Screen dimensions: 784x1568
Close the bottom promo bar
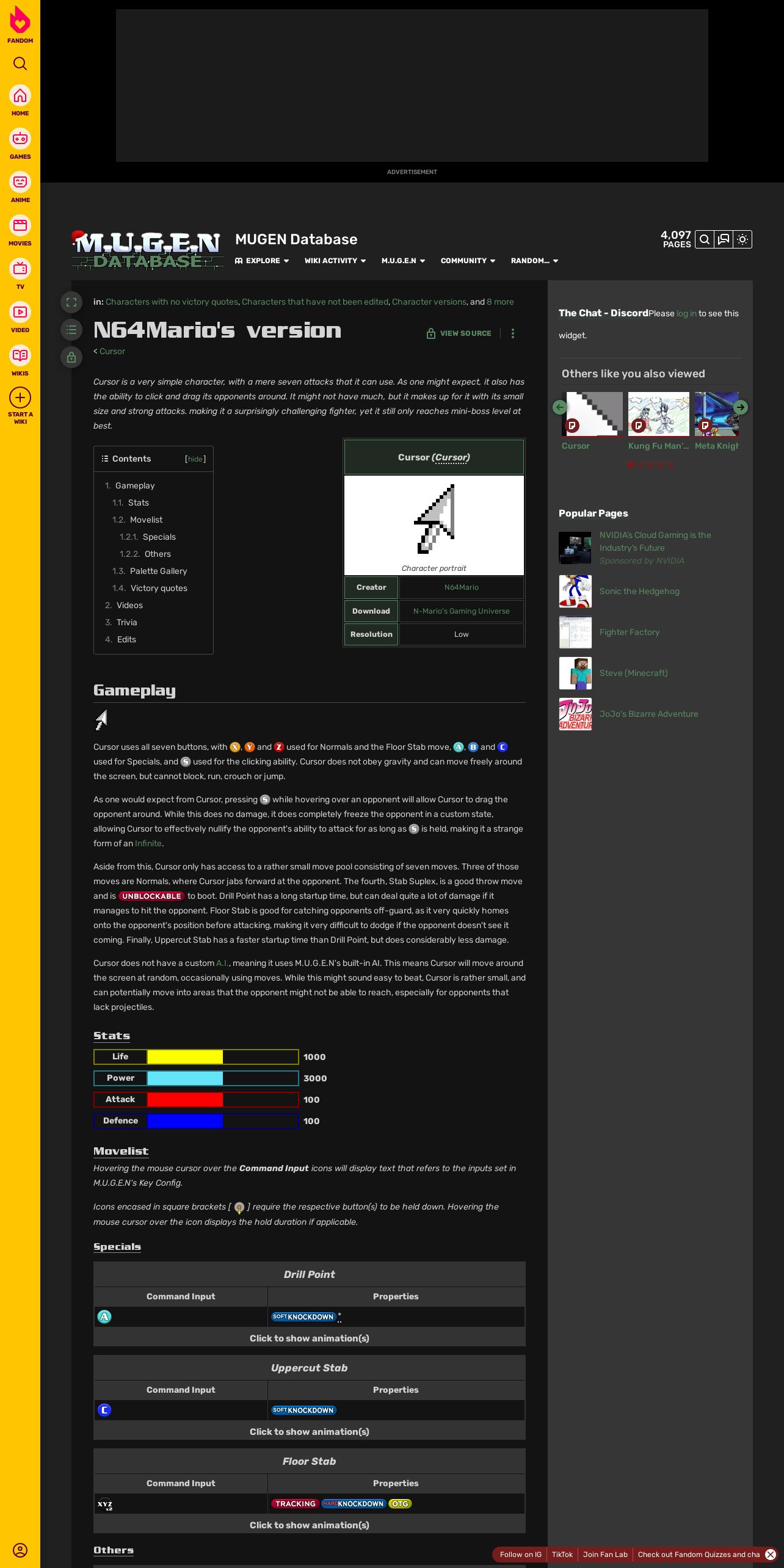click(771, 1555)
